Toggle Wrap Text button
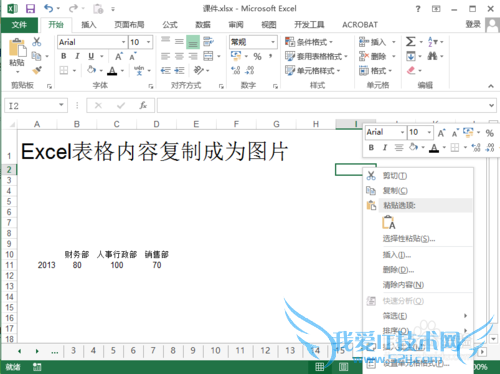This screenshot has width=500, height=374. coord(208,42)
